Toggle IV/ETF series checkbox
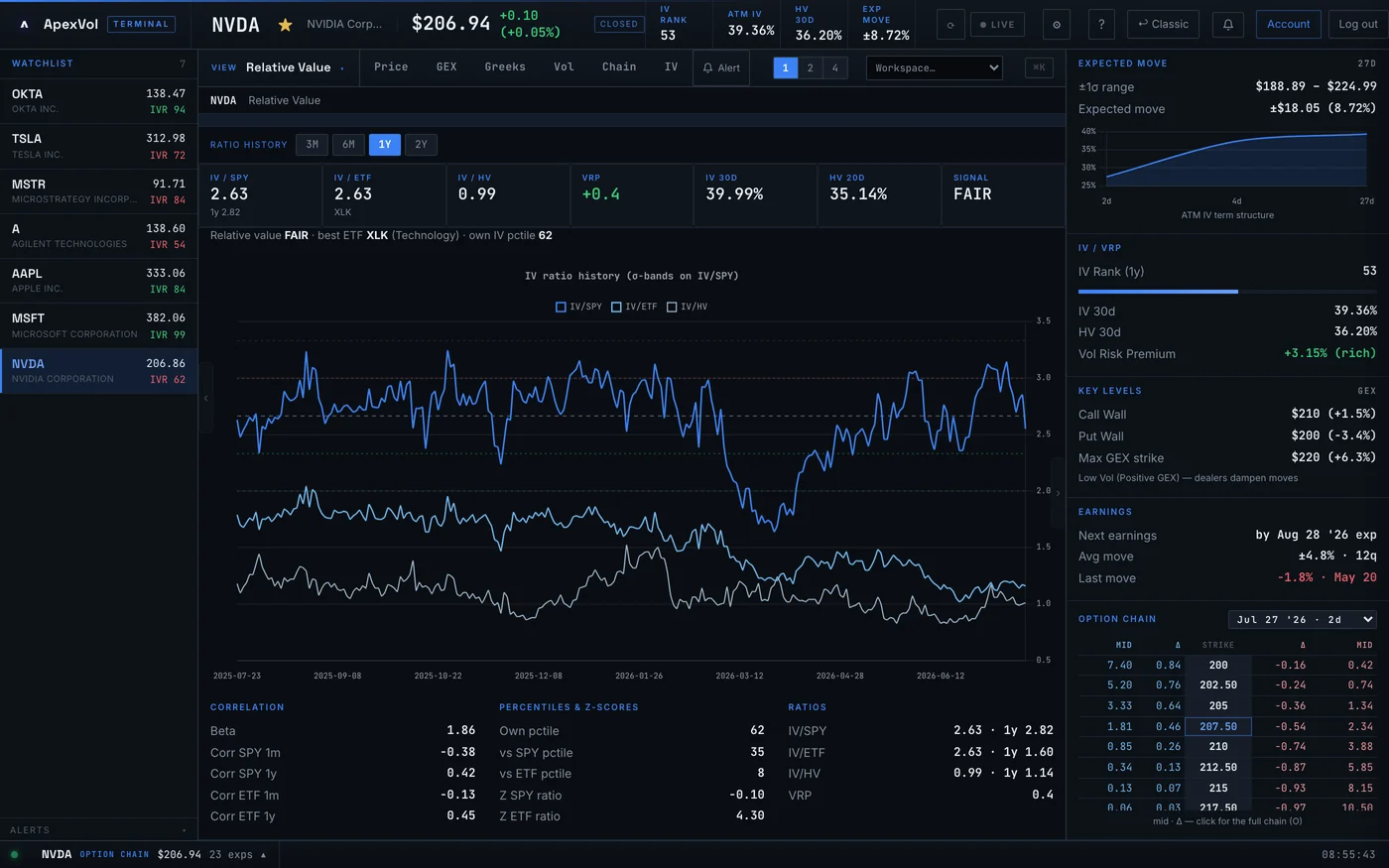The image size is (1389, 868). [x=634, y=307]
